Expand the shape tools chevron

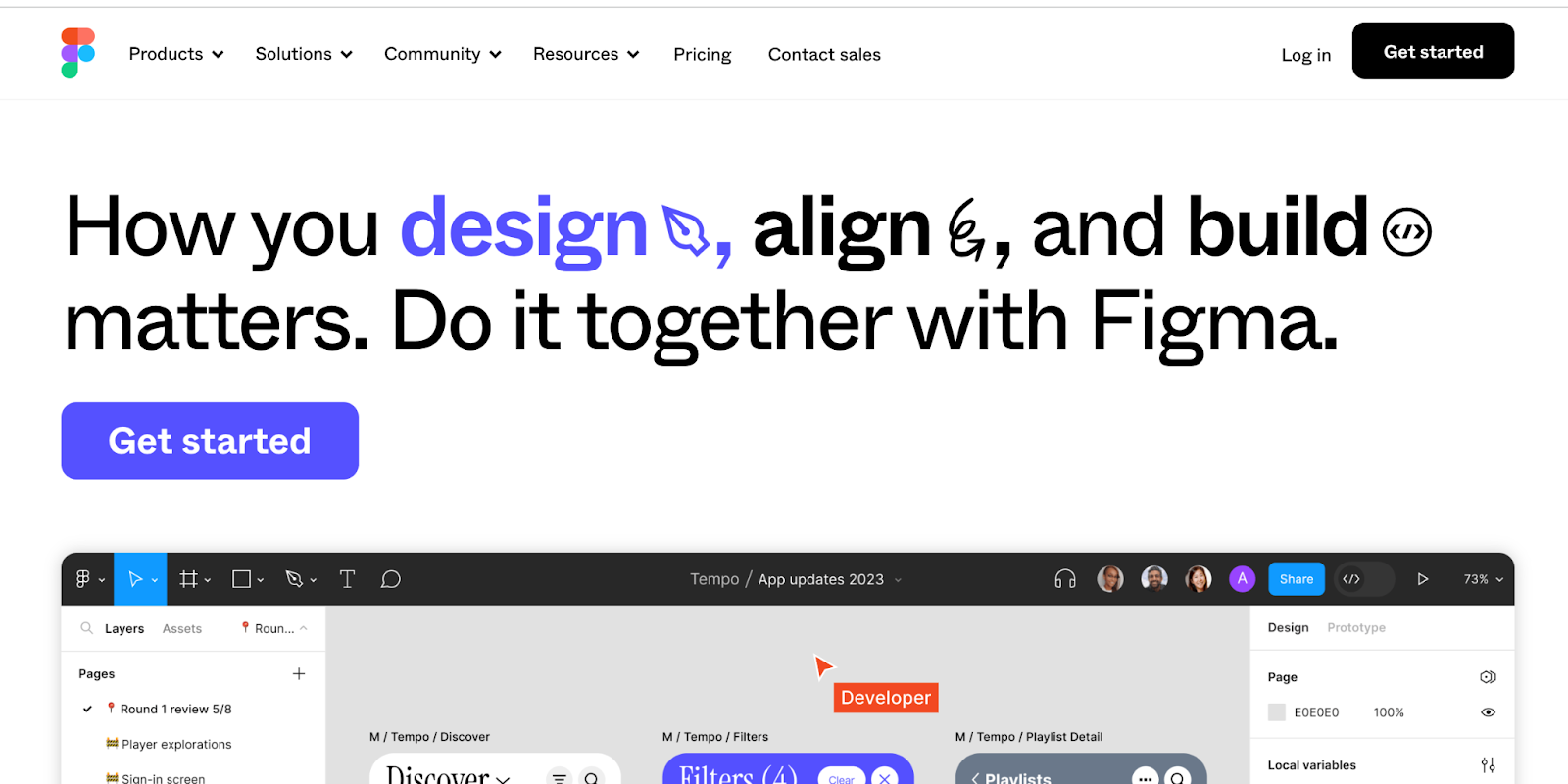[x=261, y=580]
